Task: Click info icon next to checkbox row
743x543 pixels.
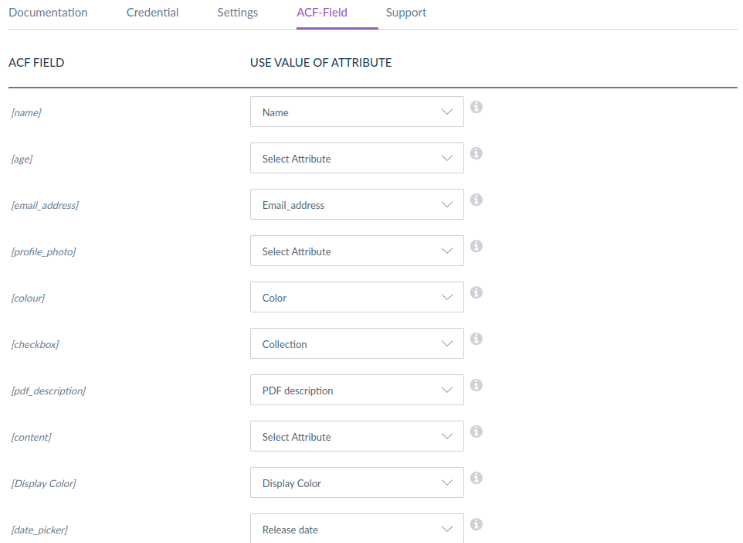Action: [x=477, y=339]
